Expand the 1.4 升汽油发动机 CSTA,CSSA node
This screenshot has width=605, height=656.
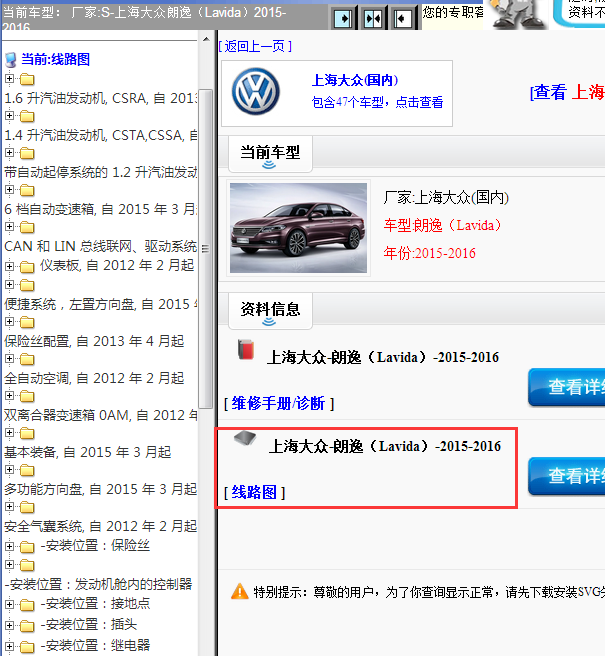click(9, 115)
